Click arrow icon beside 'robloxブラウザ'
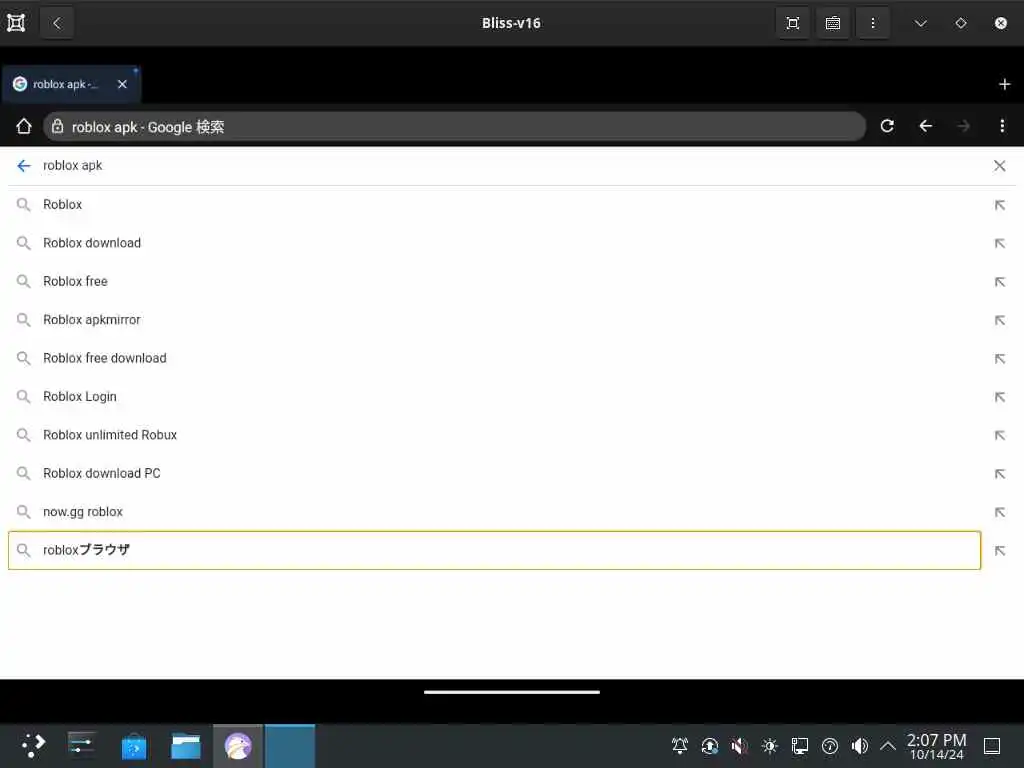Image resolution: width=1024 pixels, height=768 pixels. 999,551
